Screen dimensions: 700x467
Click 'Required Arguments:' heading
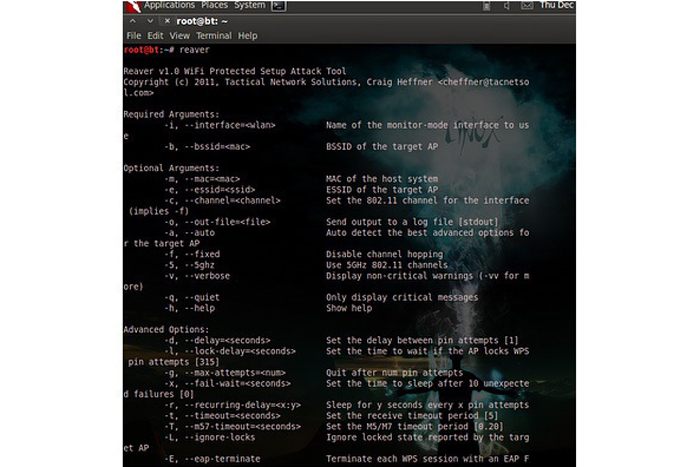tap(171, 114)
